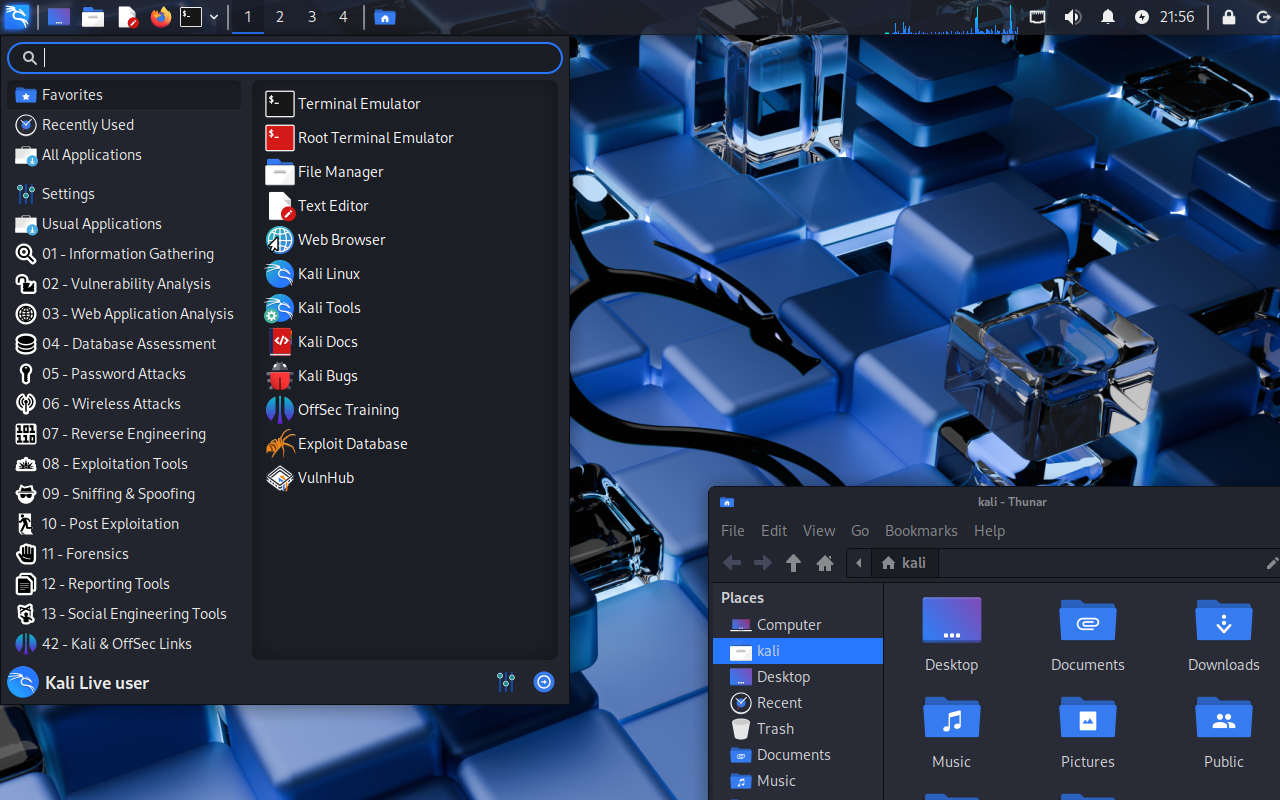This screenshot has height=800, width=1280.
Task: Go to parent folder in Thunar toolbar
Action: (793, 563)
